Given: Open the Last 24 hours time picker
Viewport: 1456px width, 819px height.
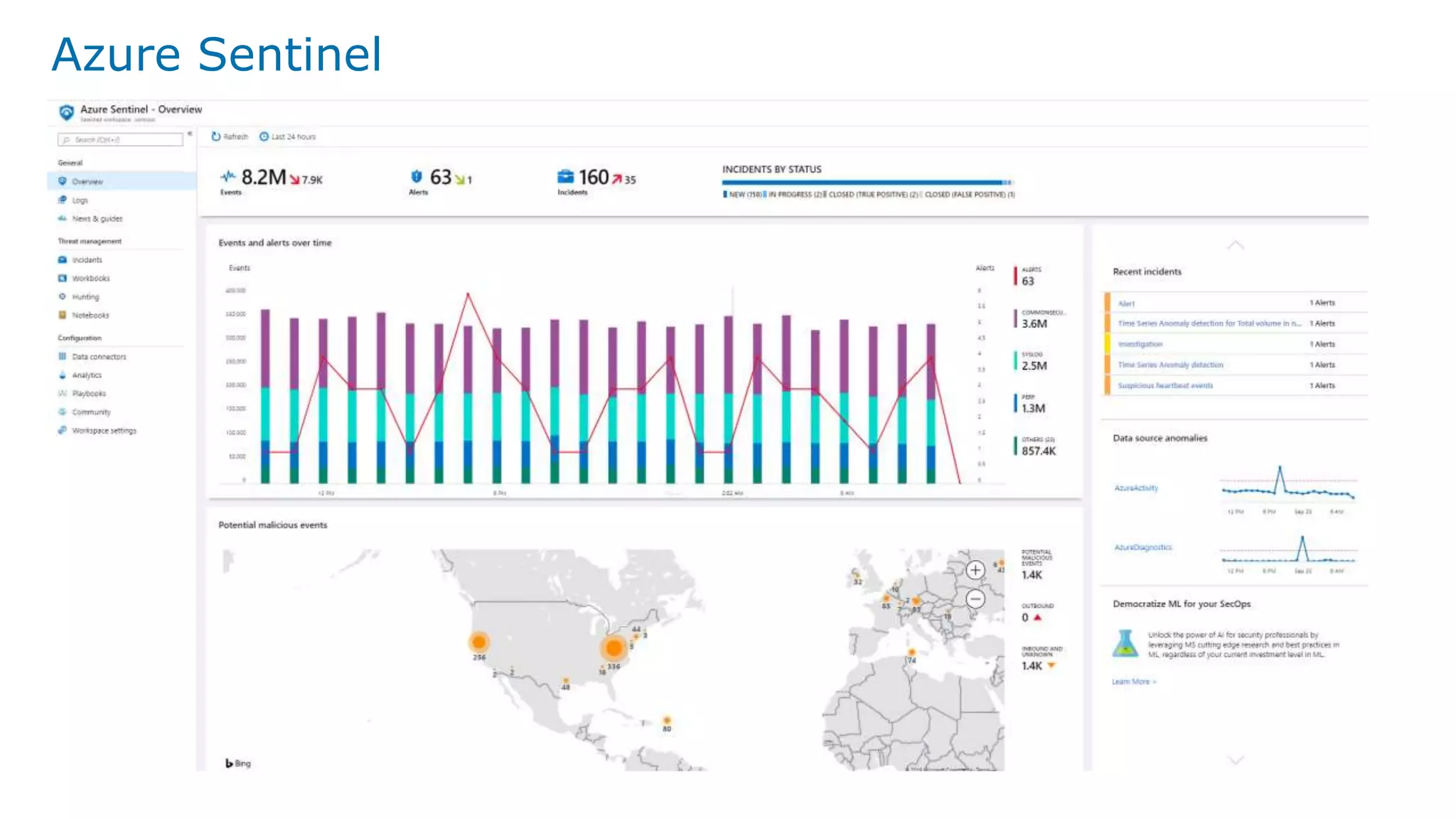Looking at the screenshot, I should click(288, 136).
